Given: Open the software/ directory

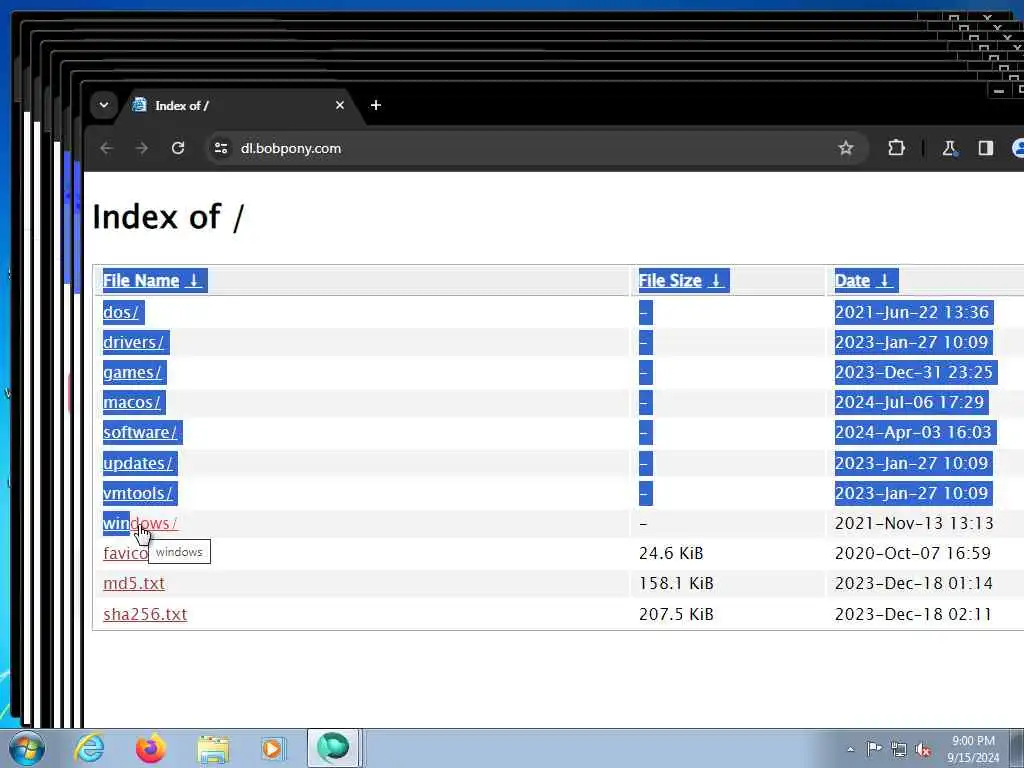Looking at the screenshot, I should (x=140, y=432).
